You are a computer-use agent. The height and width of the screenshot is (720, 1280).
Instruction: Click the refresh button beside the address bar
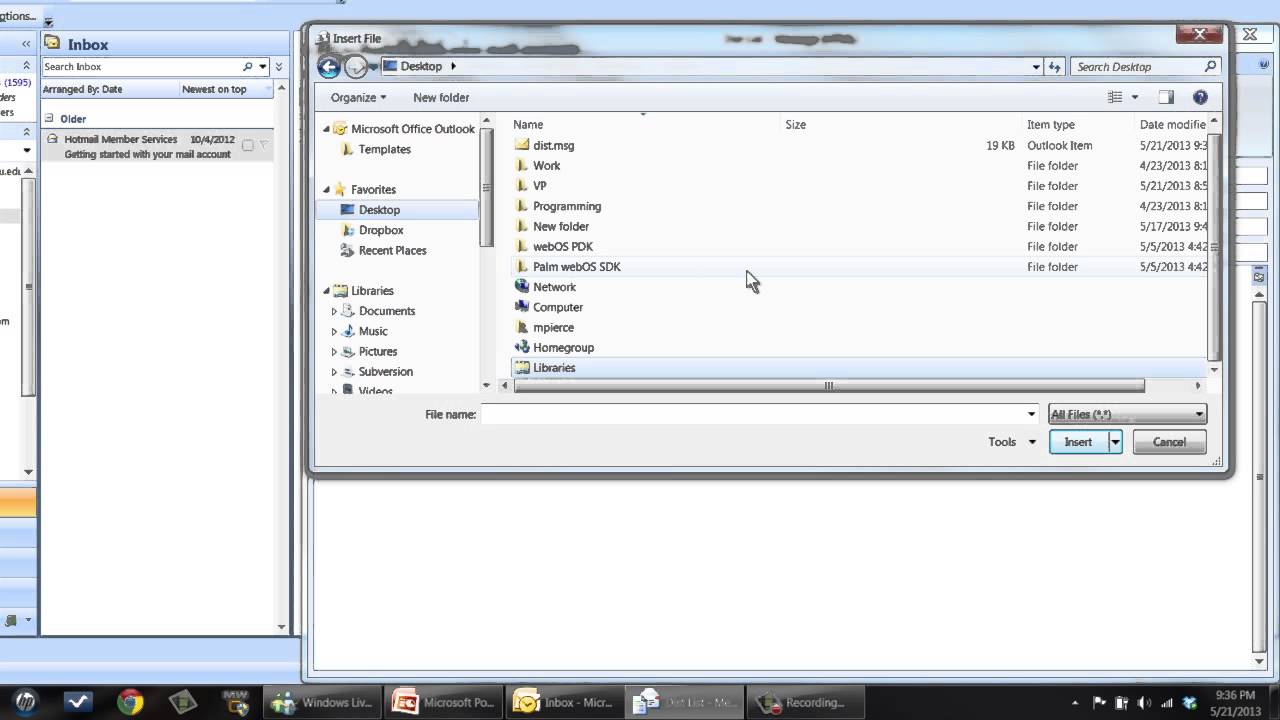point(1054,67)
